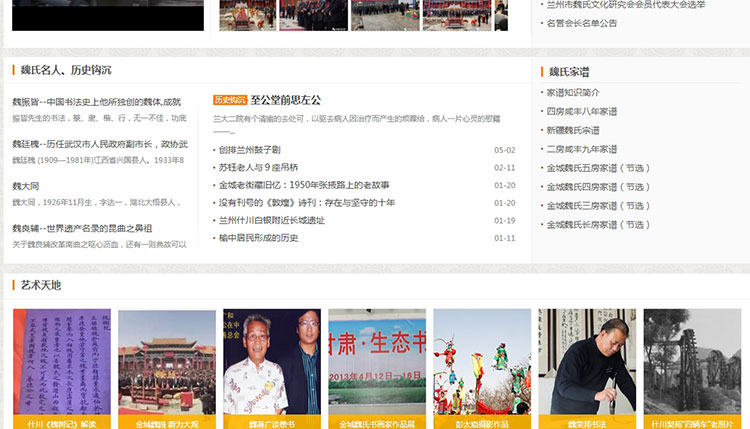Click the orange 历史钩沉 tag
Image resolution: width=750 pixels, height=429 pixels.
[x=229, y=100]
